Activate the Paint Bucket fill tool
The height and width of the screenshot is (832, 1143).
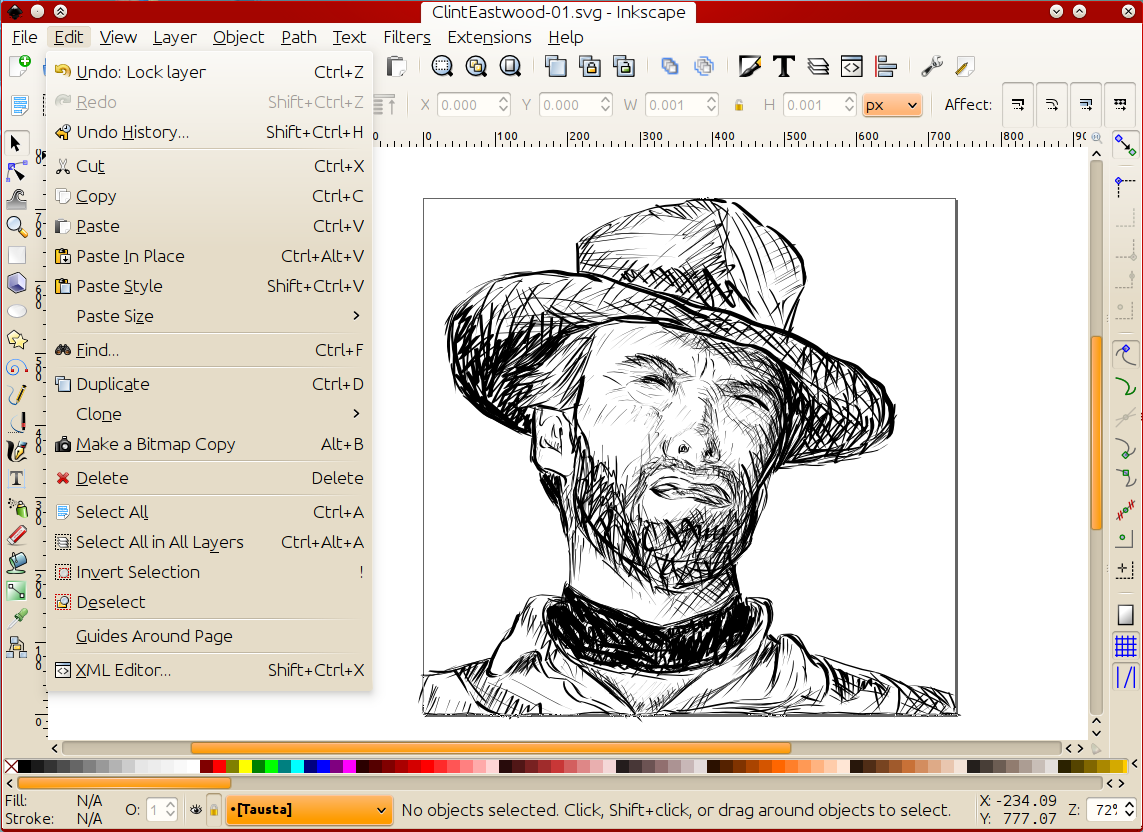click(x=16, y=562)
